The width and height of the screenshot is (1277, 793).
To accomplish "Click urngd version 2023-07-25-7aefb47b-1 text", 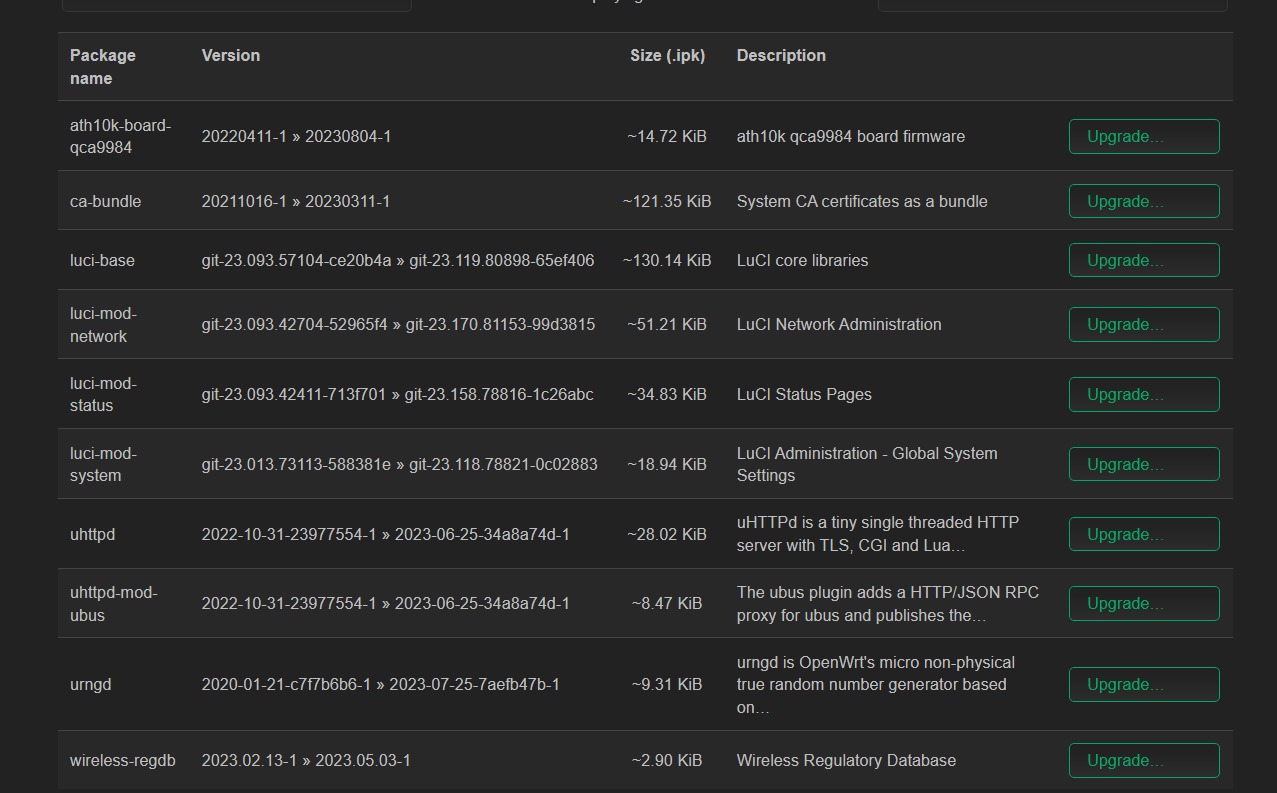I will [x=474, y=684].
